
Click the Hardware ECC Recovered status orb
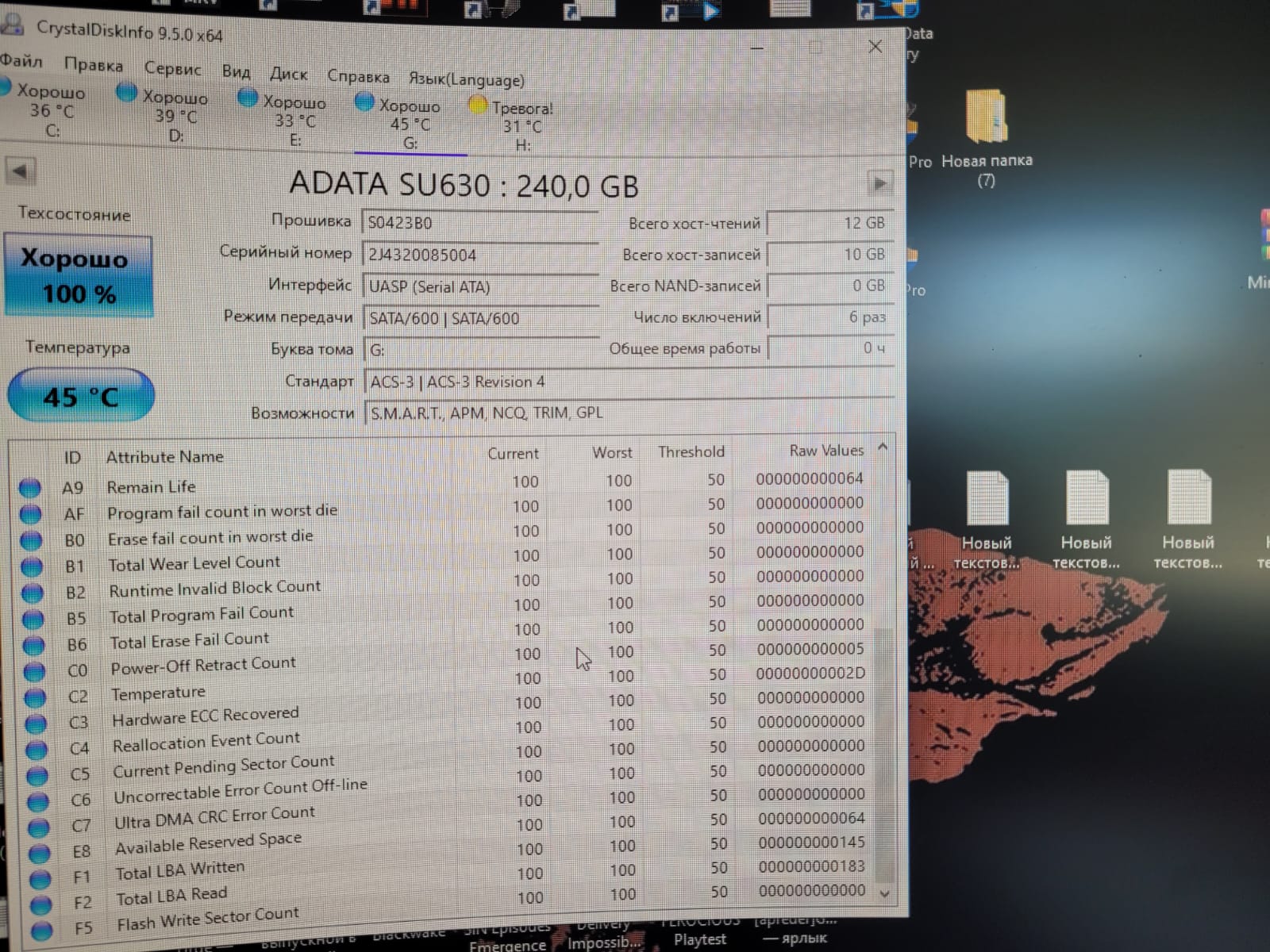pos(37,724)
